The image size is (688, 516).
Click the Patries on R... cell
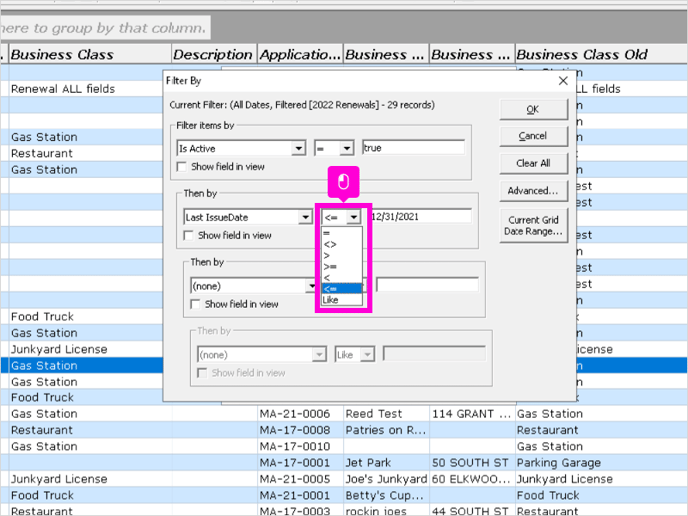click(x=386, y=430)
